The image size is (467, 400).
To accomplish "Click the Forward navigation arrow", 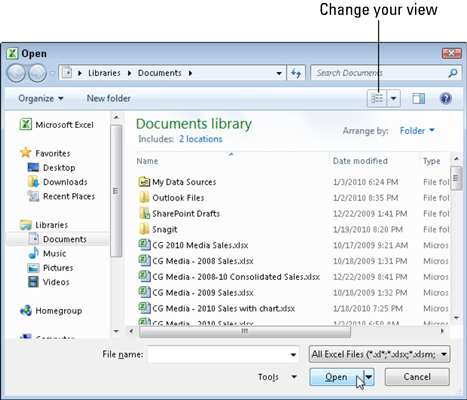I will (37, 73).
